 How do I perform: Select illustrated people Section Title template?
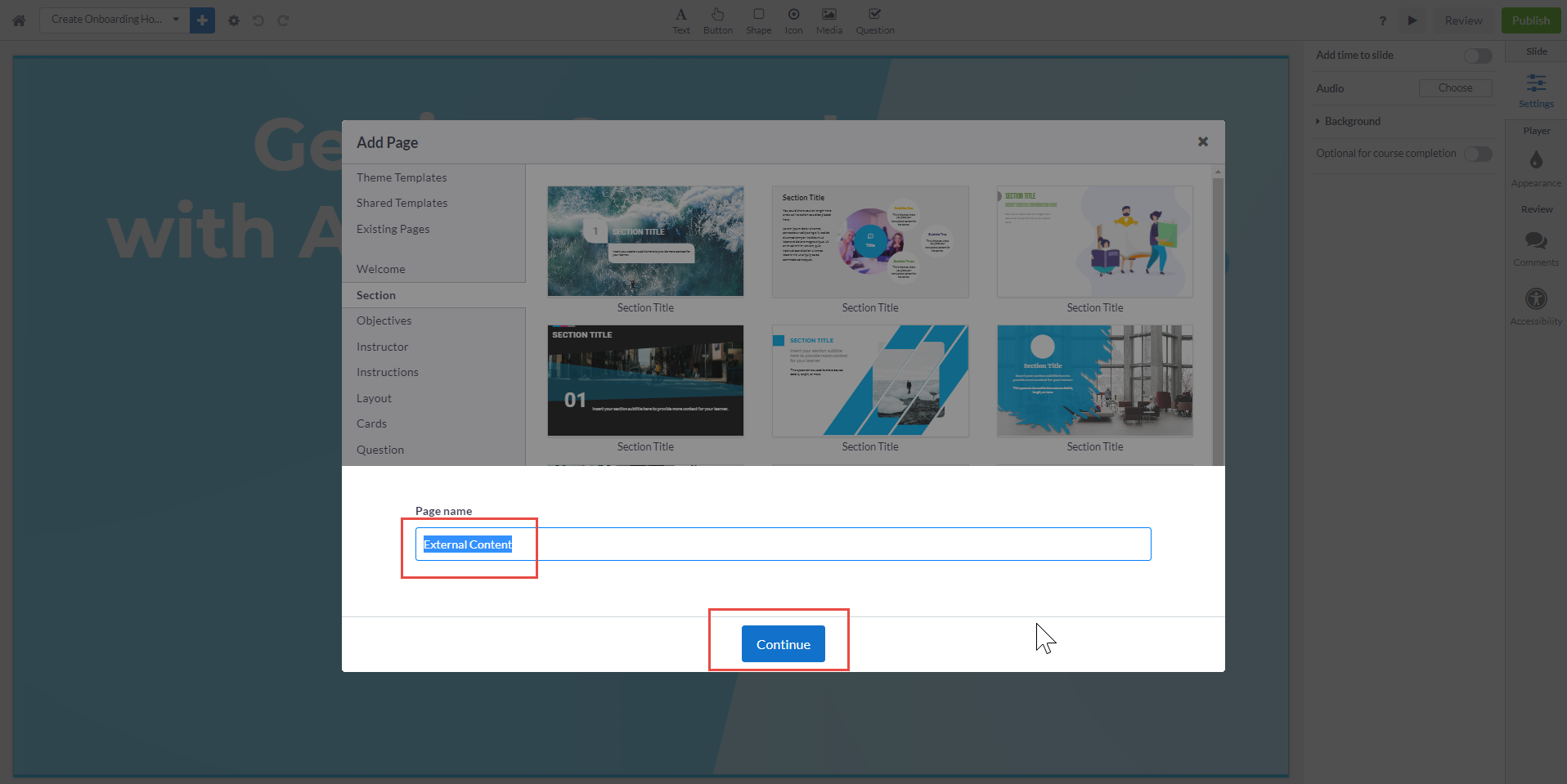coord(1095,241)
